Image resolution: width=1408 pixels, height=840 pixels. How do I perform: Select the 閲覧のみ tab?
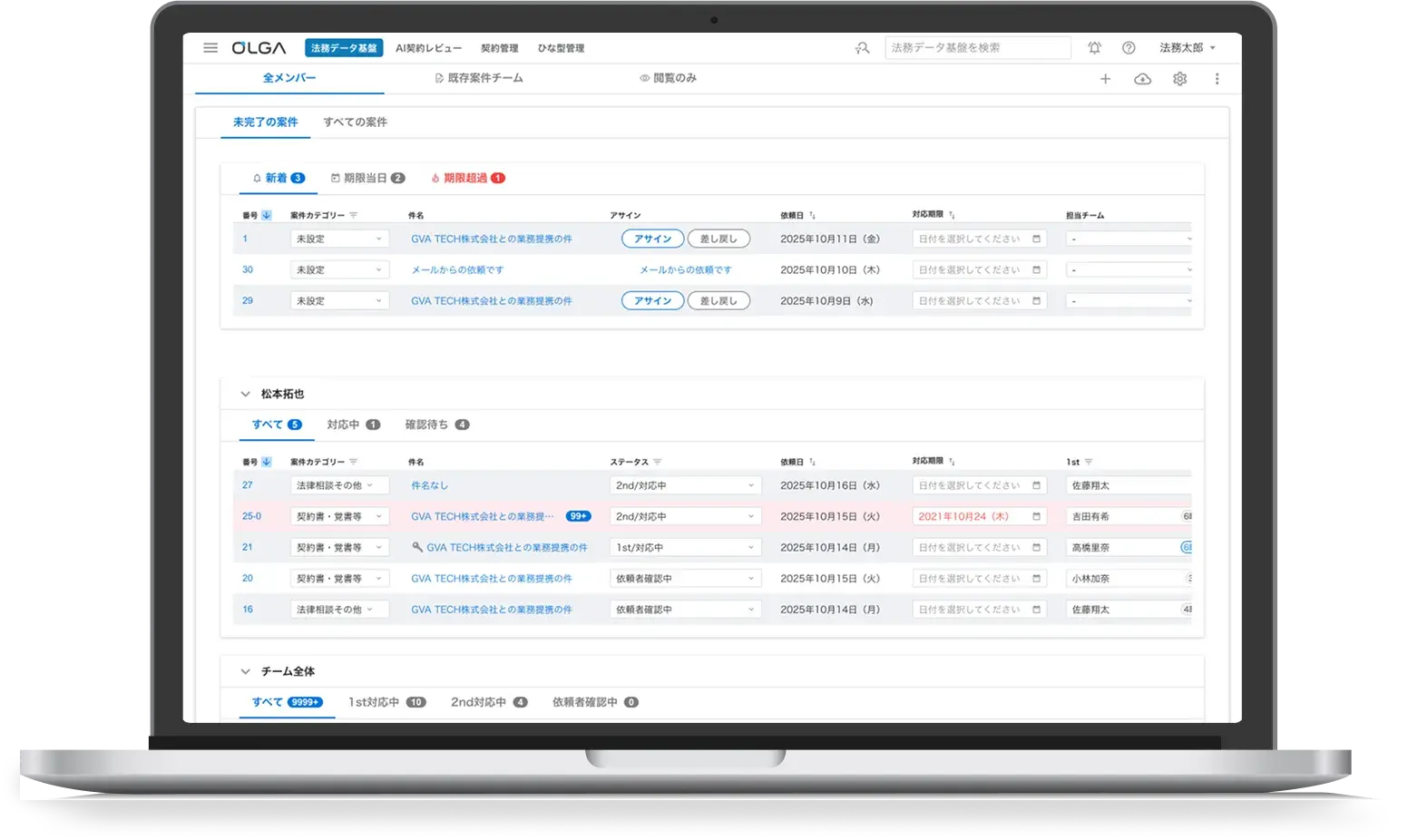[x=668, y=78]
